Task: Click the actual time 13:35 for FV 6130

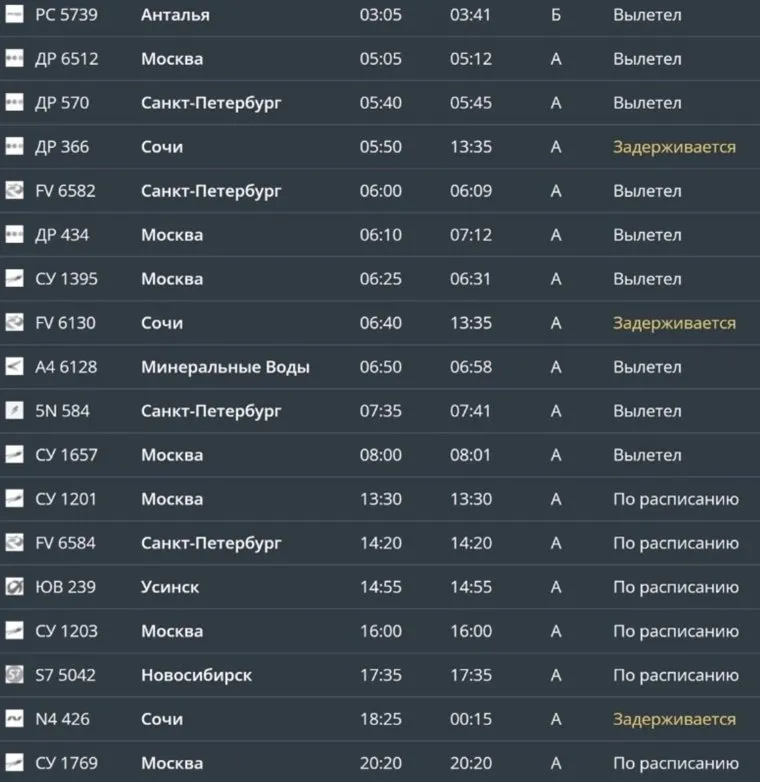Action: (x=471, y=323)
